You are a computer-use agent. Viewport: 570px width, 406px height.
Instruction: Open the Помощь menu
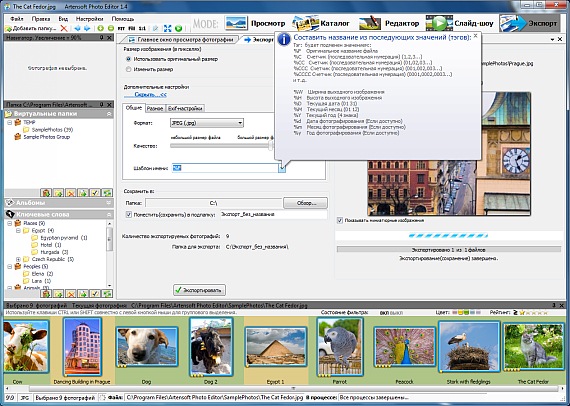point(123,19)
